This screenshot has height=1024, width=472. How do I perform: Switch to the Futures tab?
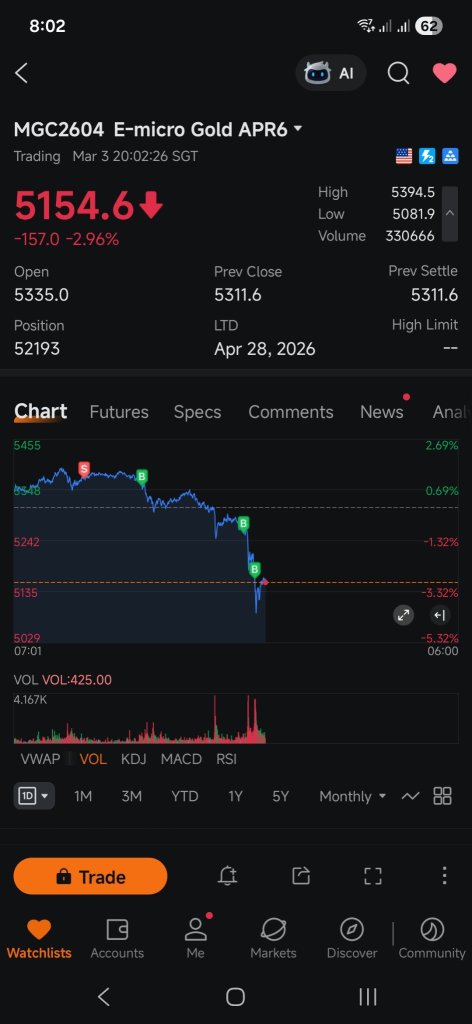119,412
